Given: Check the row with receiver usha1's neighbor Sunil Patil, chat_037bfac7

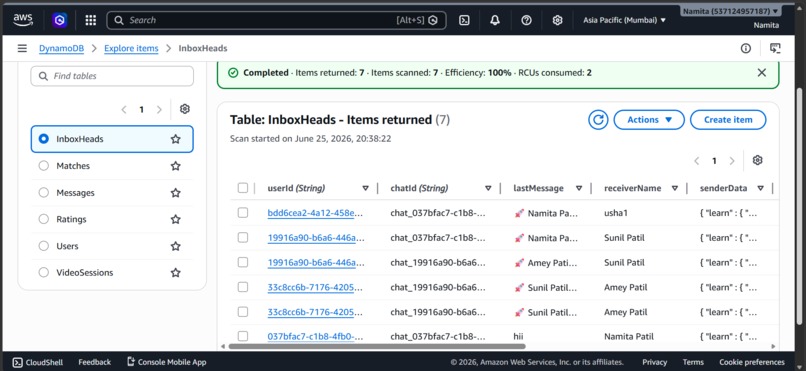Looking at the screenshot, I should (x=243, y=237).
